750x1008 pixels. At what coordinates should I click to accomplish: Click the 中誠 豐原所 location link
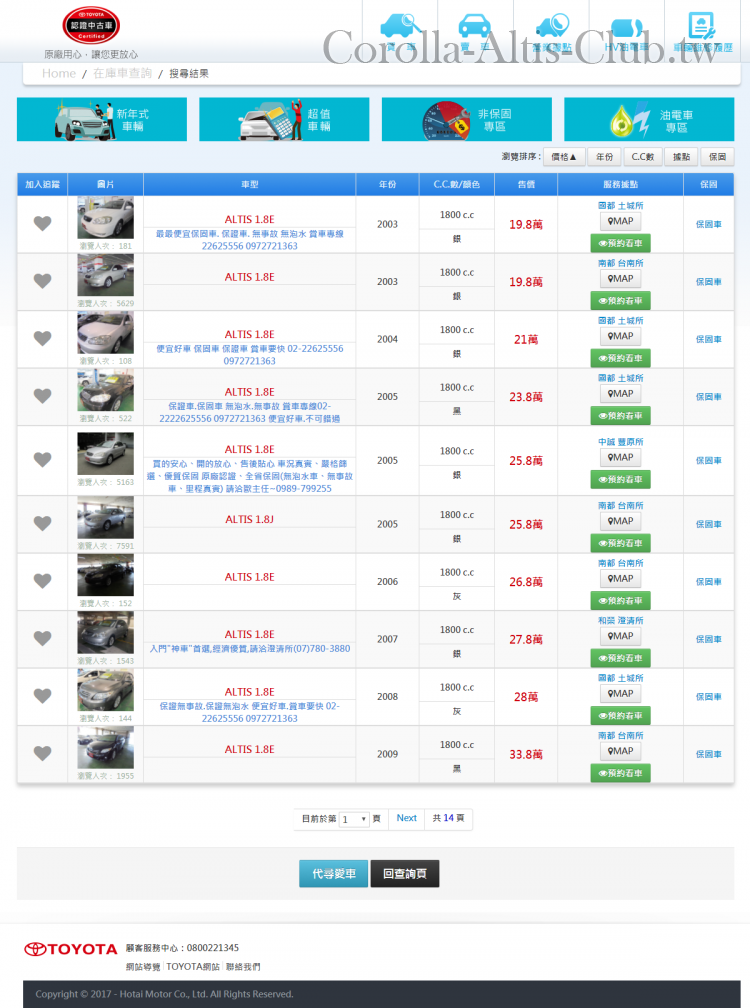[x=620, y=442]
